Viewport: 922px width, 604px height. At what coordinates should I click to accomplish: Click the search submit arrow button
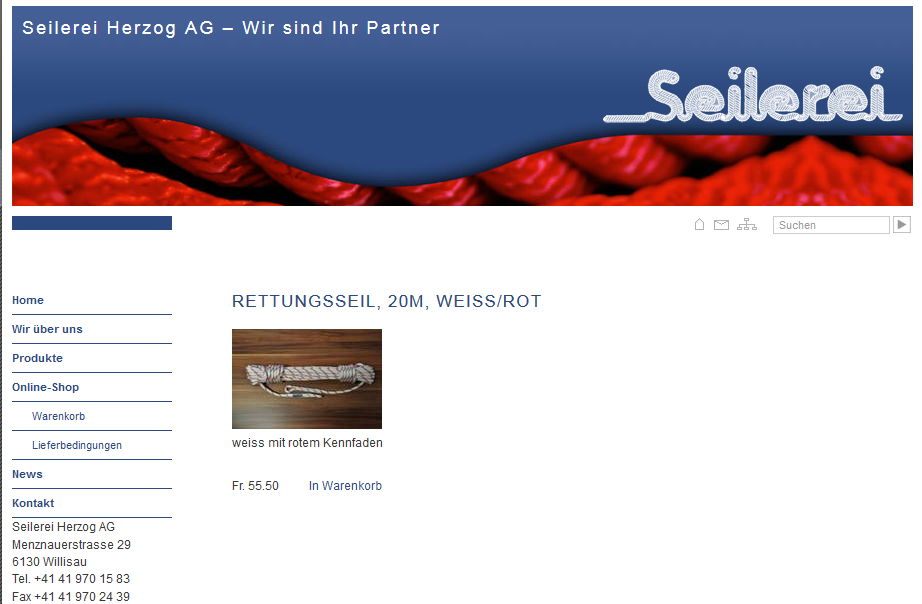click(901, 225)
